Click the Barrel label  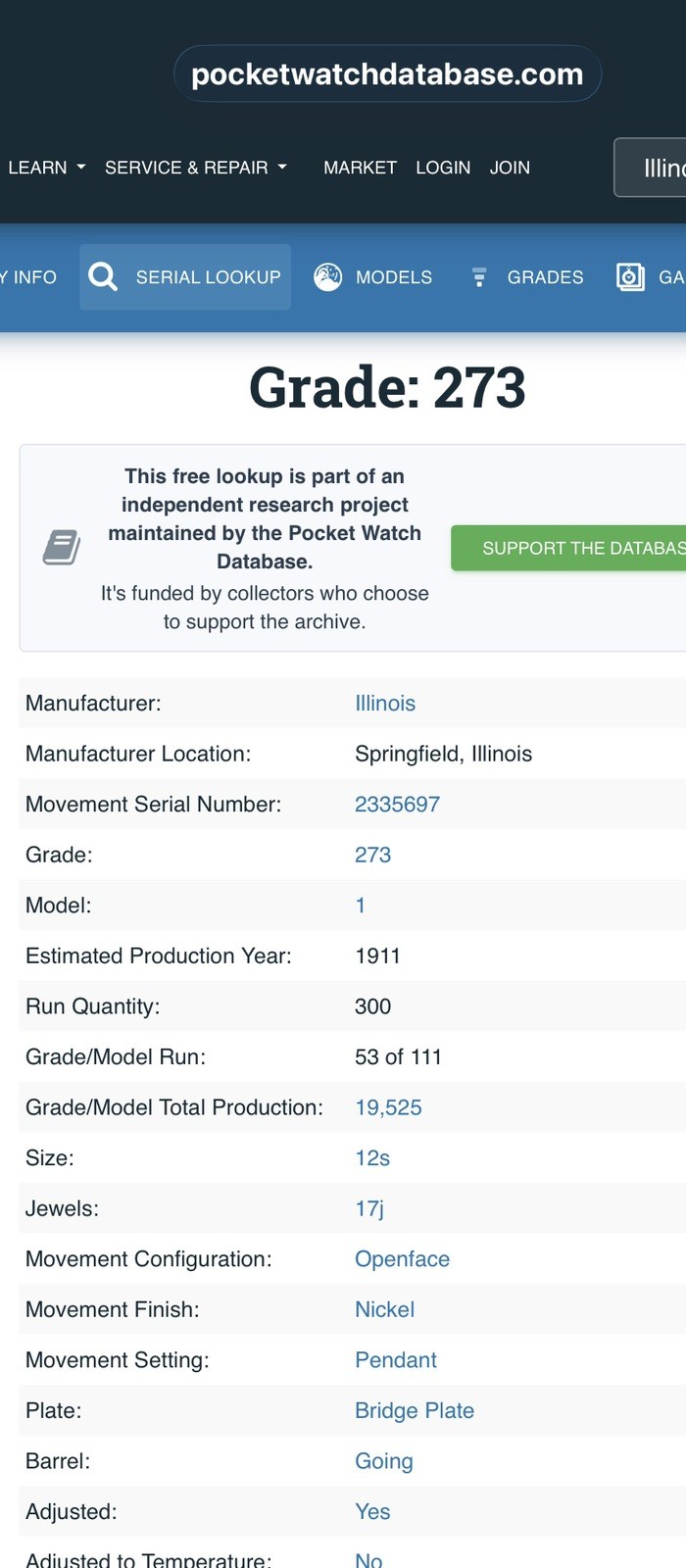coord(58,1460)
